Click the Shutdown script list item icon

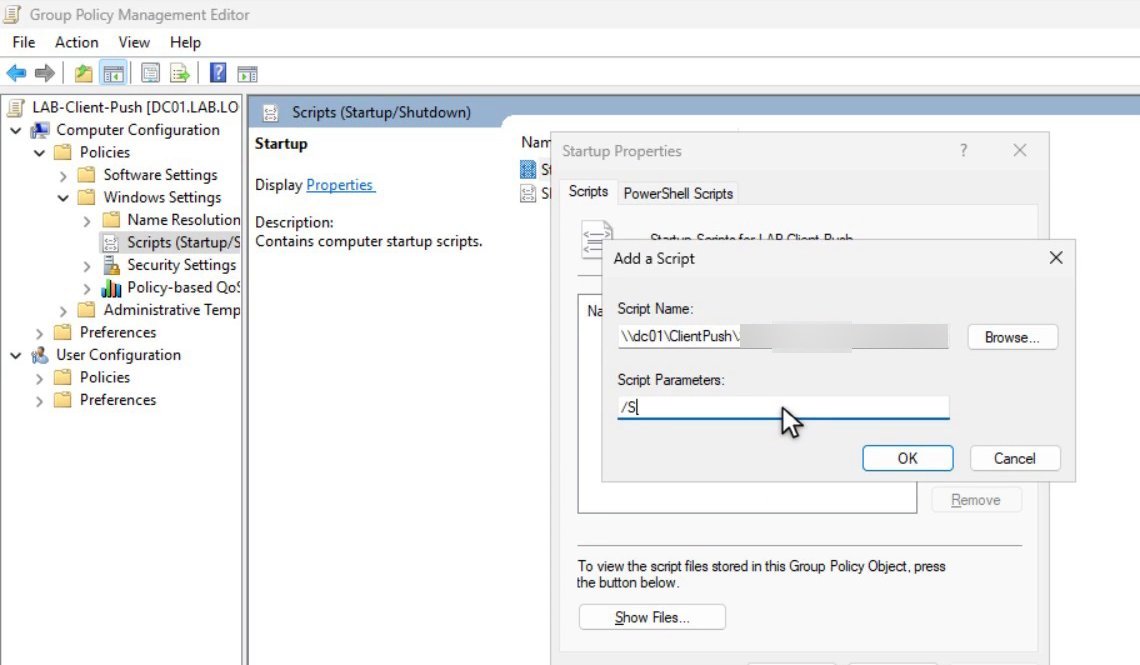click(528, 193)
